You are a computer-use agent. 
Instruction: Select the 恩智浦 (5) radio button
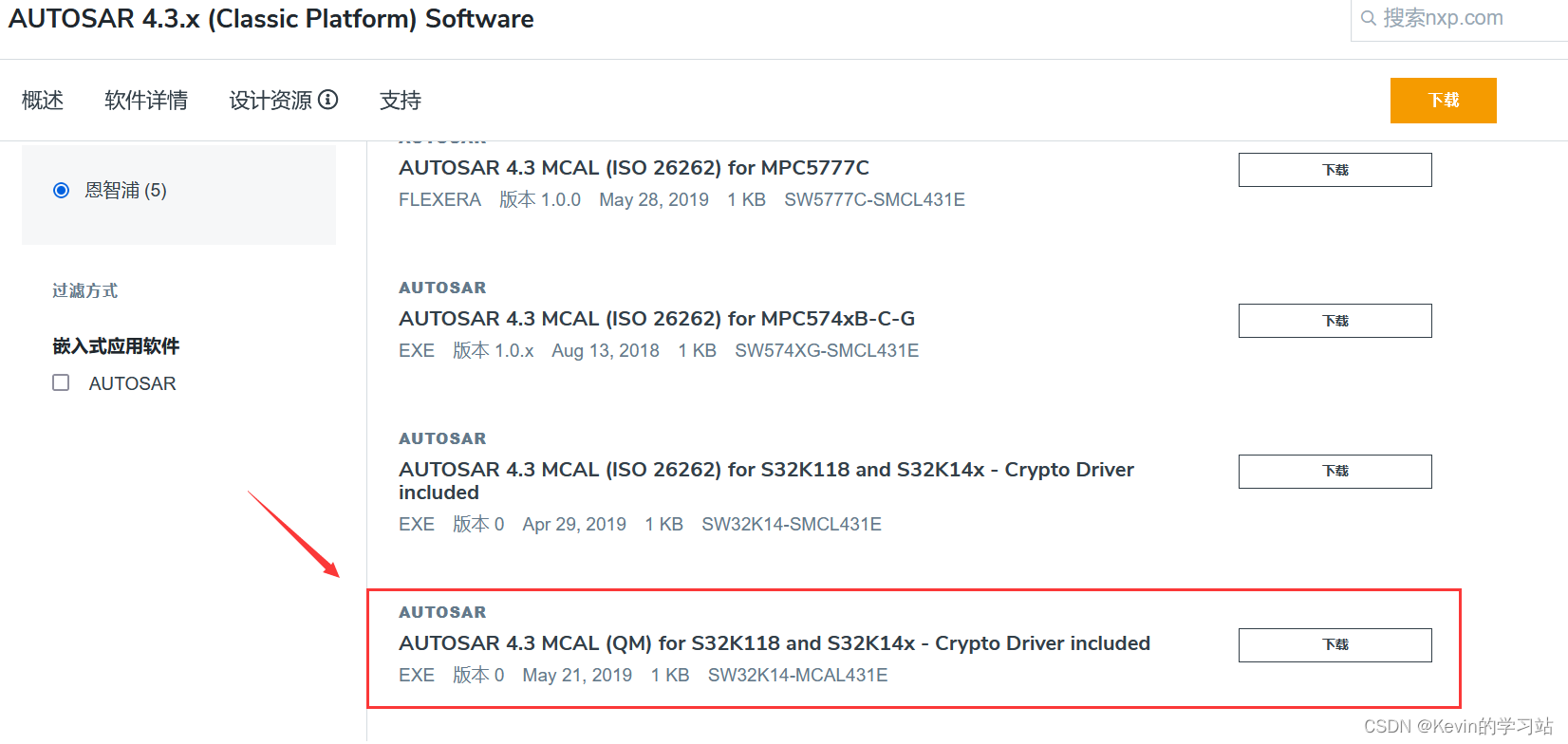pyautogui.click(x=62, y=190)
